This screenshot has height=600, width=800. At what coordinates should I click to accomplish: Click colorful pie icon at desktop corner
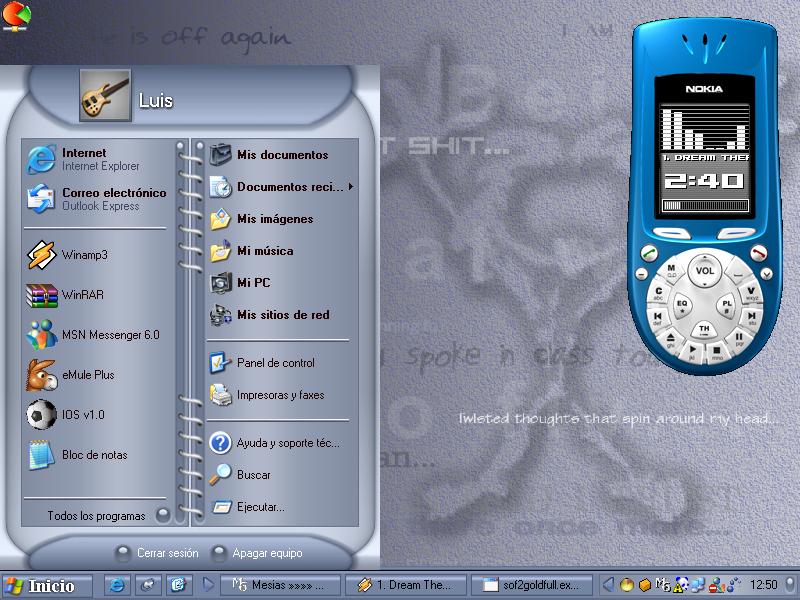(16, 16)
